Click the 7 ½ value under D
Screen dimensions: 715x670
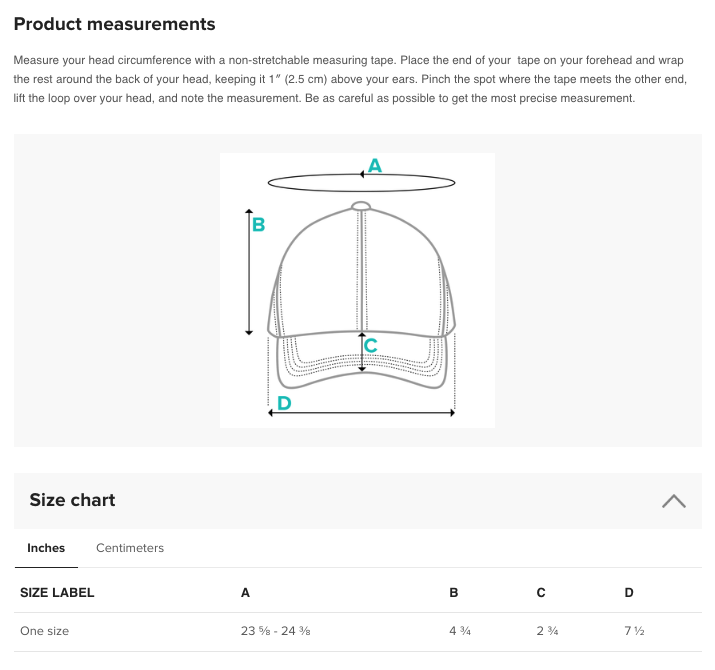(634, 631)
